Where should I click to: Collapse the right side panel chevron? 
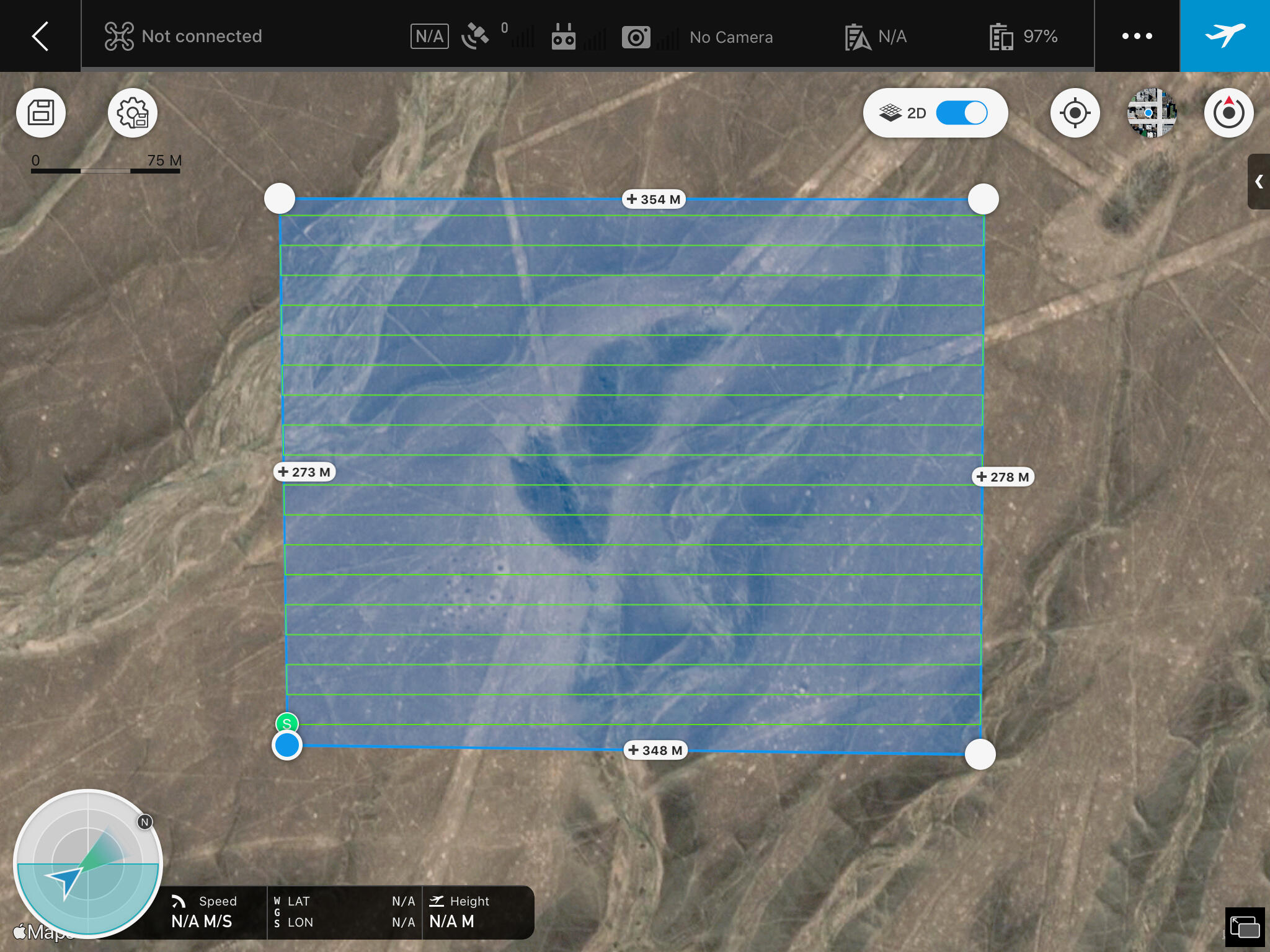(x=1260, y=182)
